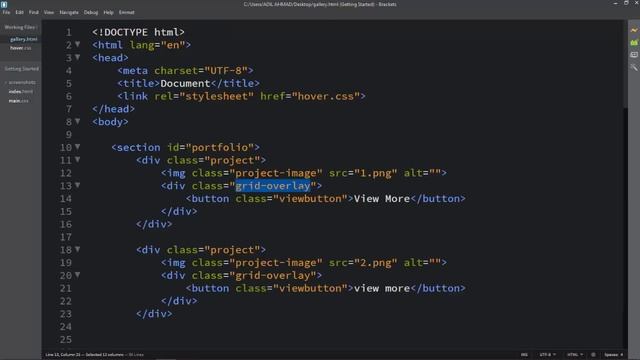640x360 pixels.
Task: Collapse the grid-overlay div fold at line 20
Action: (78, 275)
